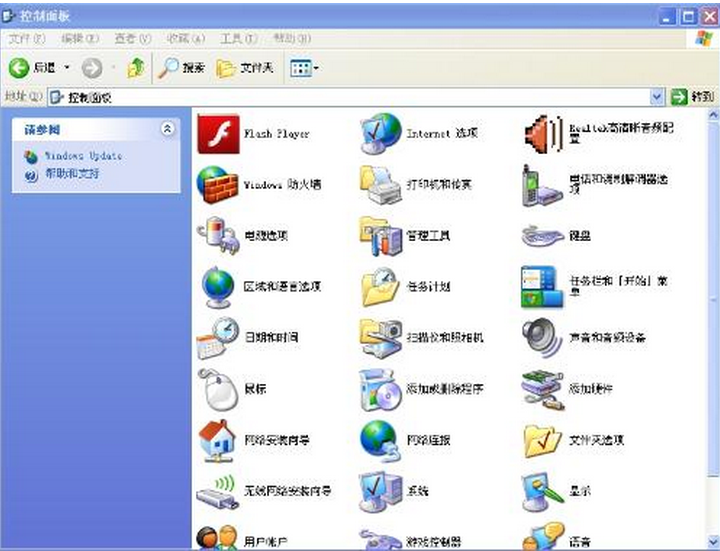Open the 添加或删除程序 icon
Screen dimensions: 720x551
380,389
